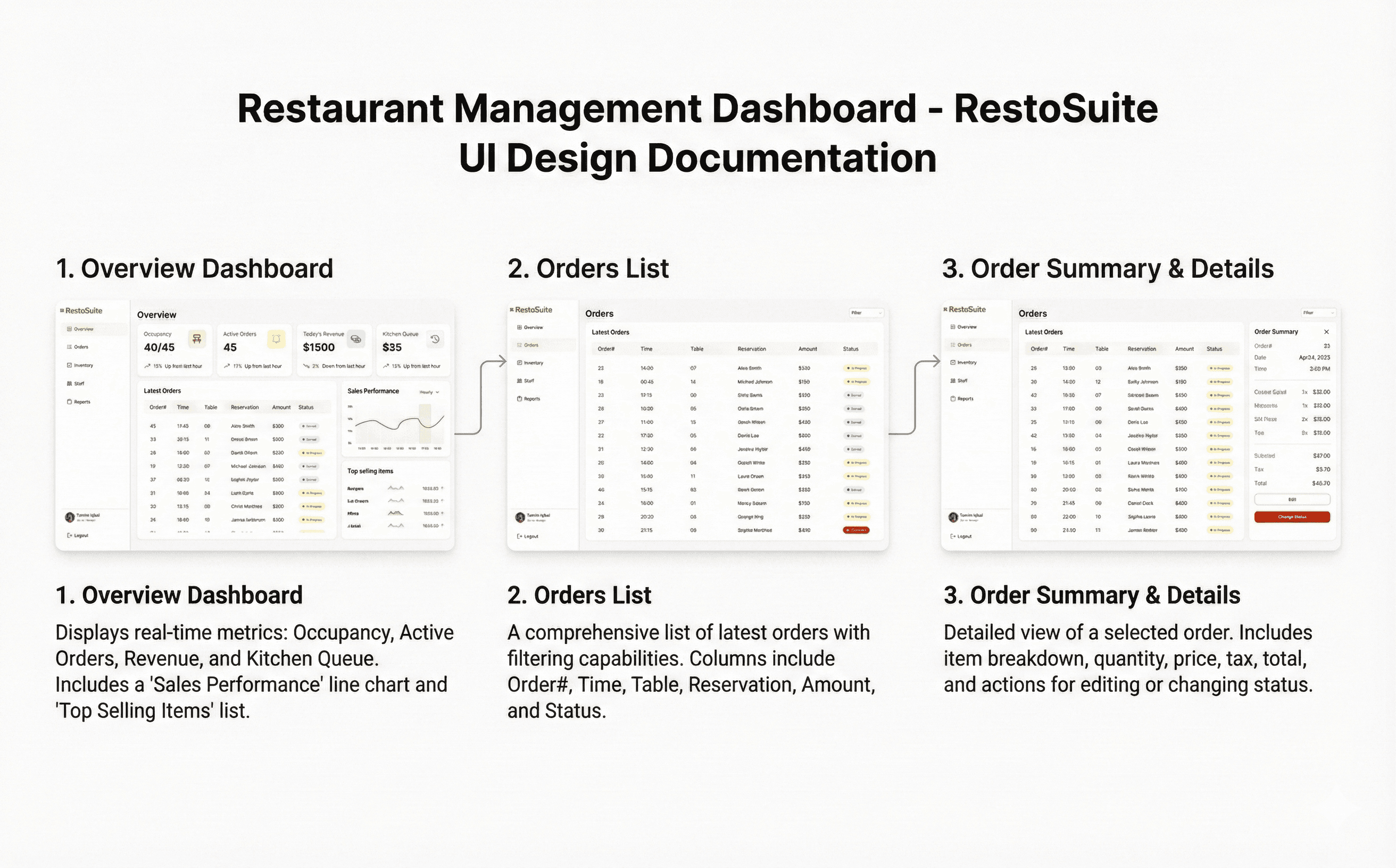Click the Kitchen Queue clock icon
Image resolution: width=1396 pixels, height=868 pixels.
tap(435, 339)
